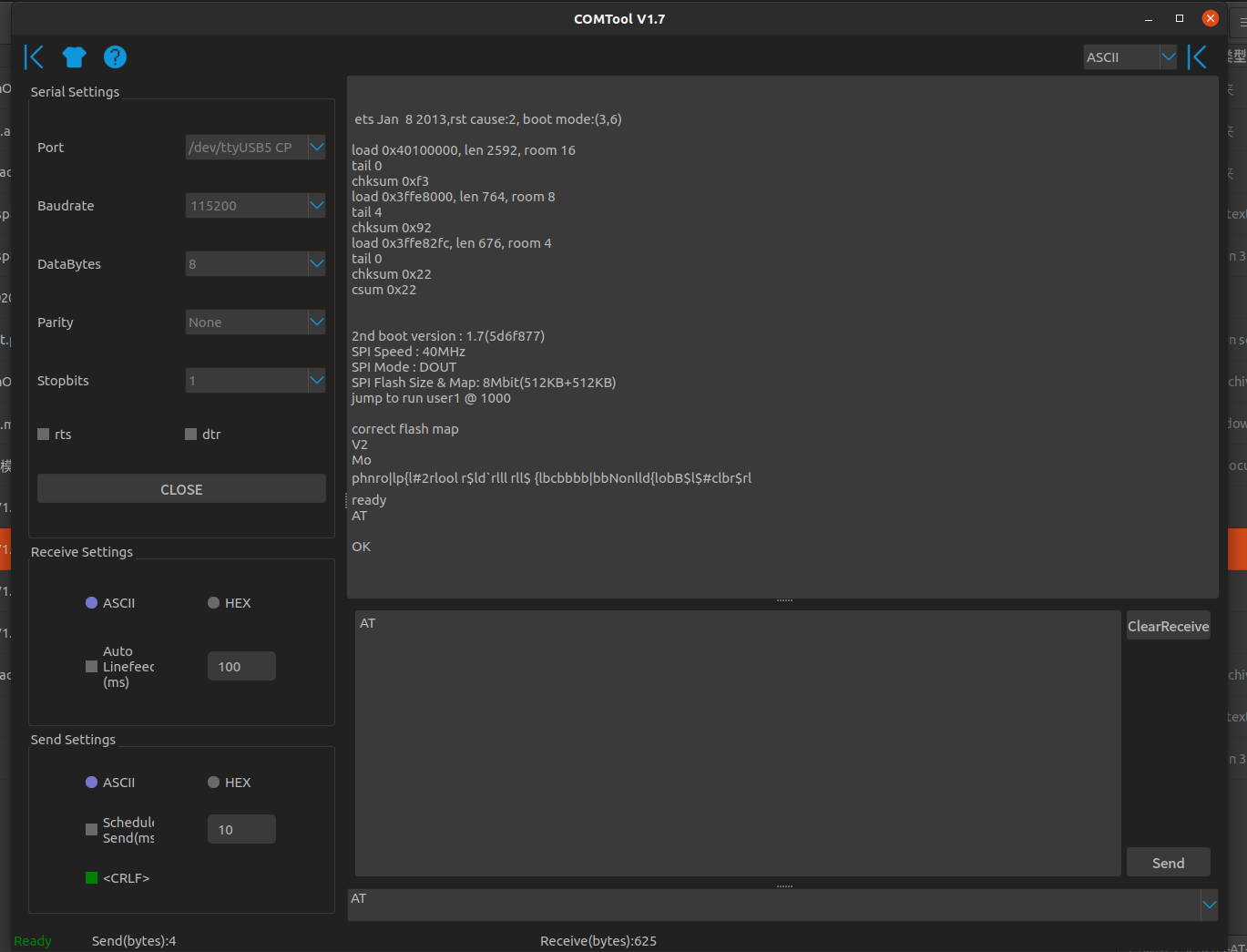Click the Auto Linefeed interval field
This screenshot has height=952, width=1247.
pyautogui.click(x=240, y=666)
